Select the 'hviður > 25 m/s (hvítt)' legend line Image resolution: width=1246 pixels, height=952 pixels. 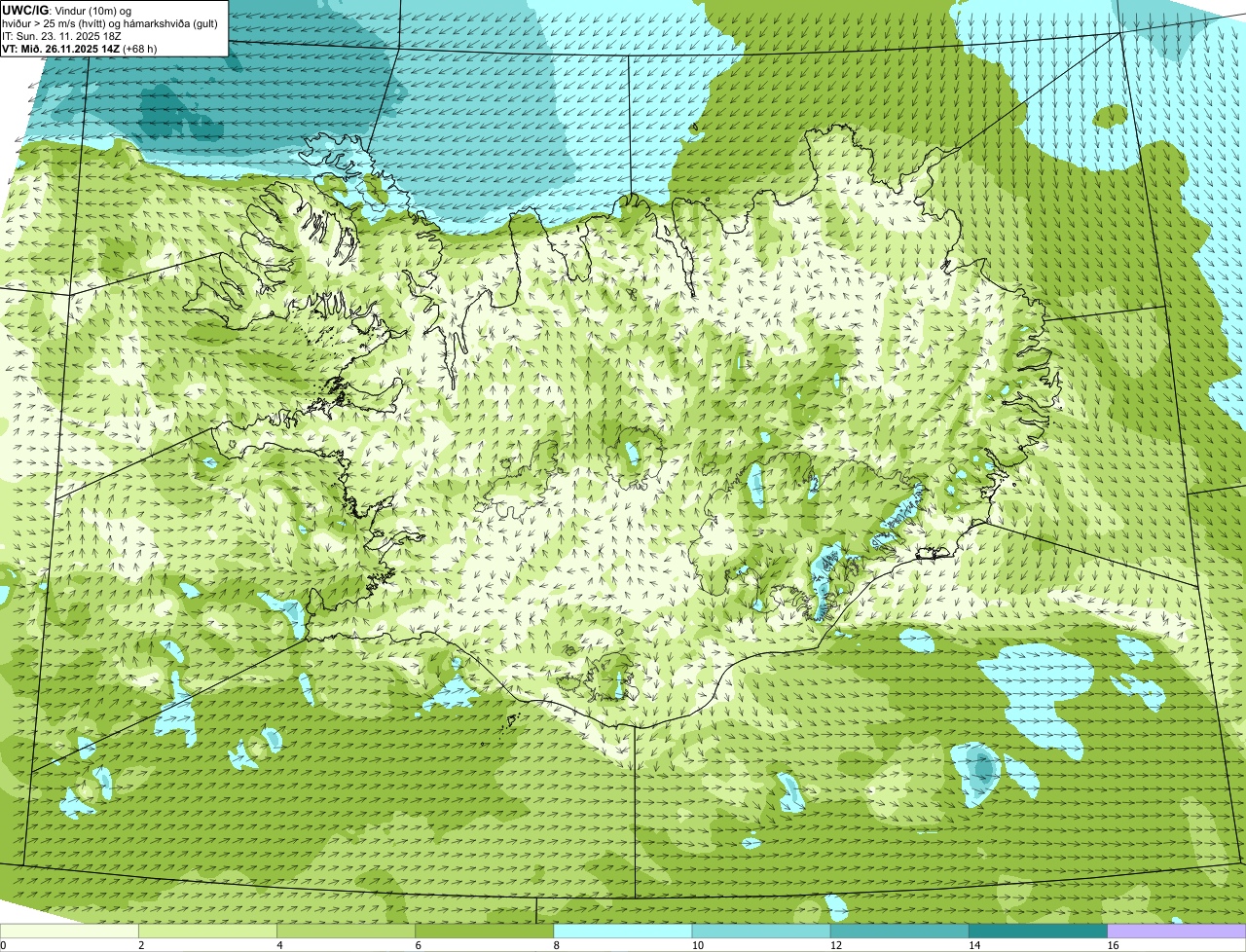(x=110, y=23)
